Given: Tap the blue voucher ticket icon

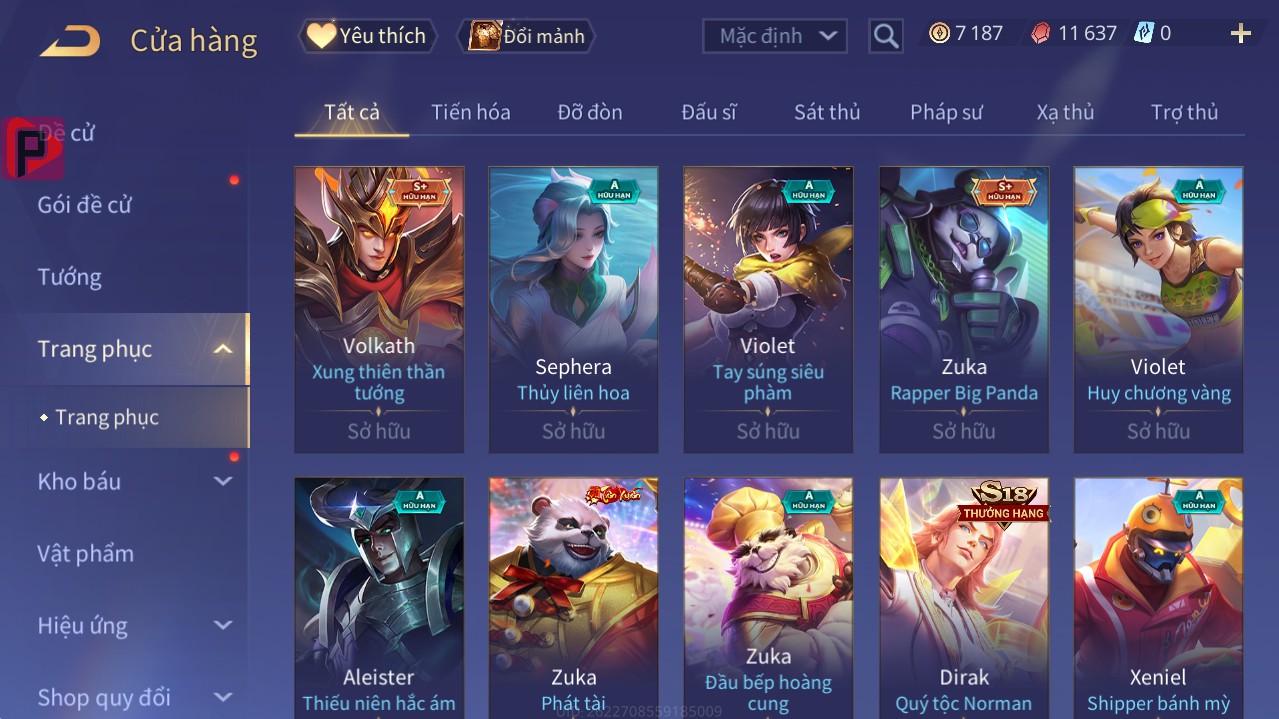Looking at the screenshot, I should pos(1143,33).
